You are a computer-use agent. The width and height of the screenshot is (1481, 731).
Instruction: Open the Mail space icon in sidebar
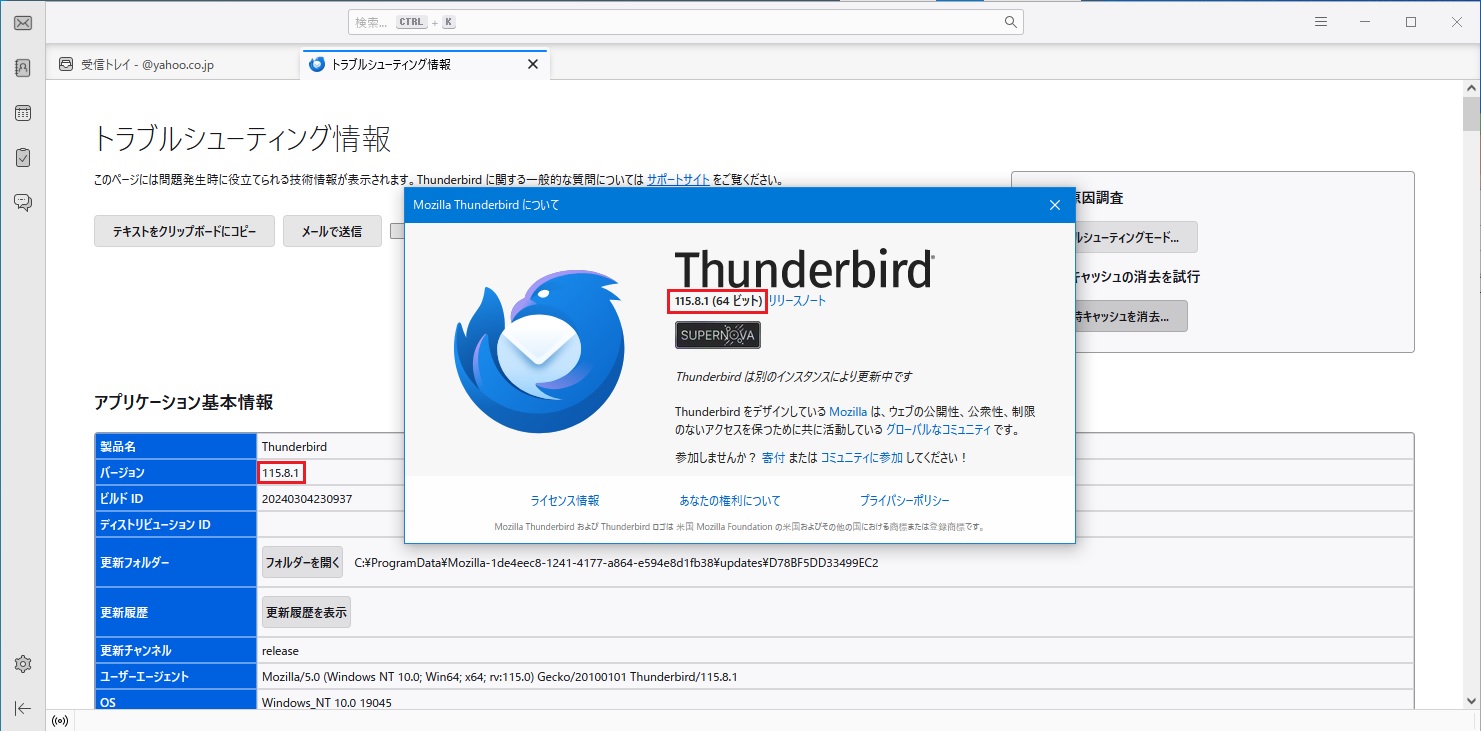tap(23, 22)
